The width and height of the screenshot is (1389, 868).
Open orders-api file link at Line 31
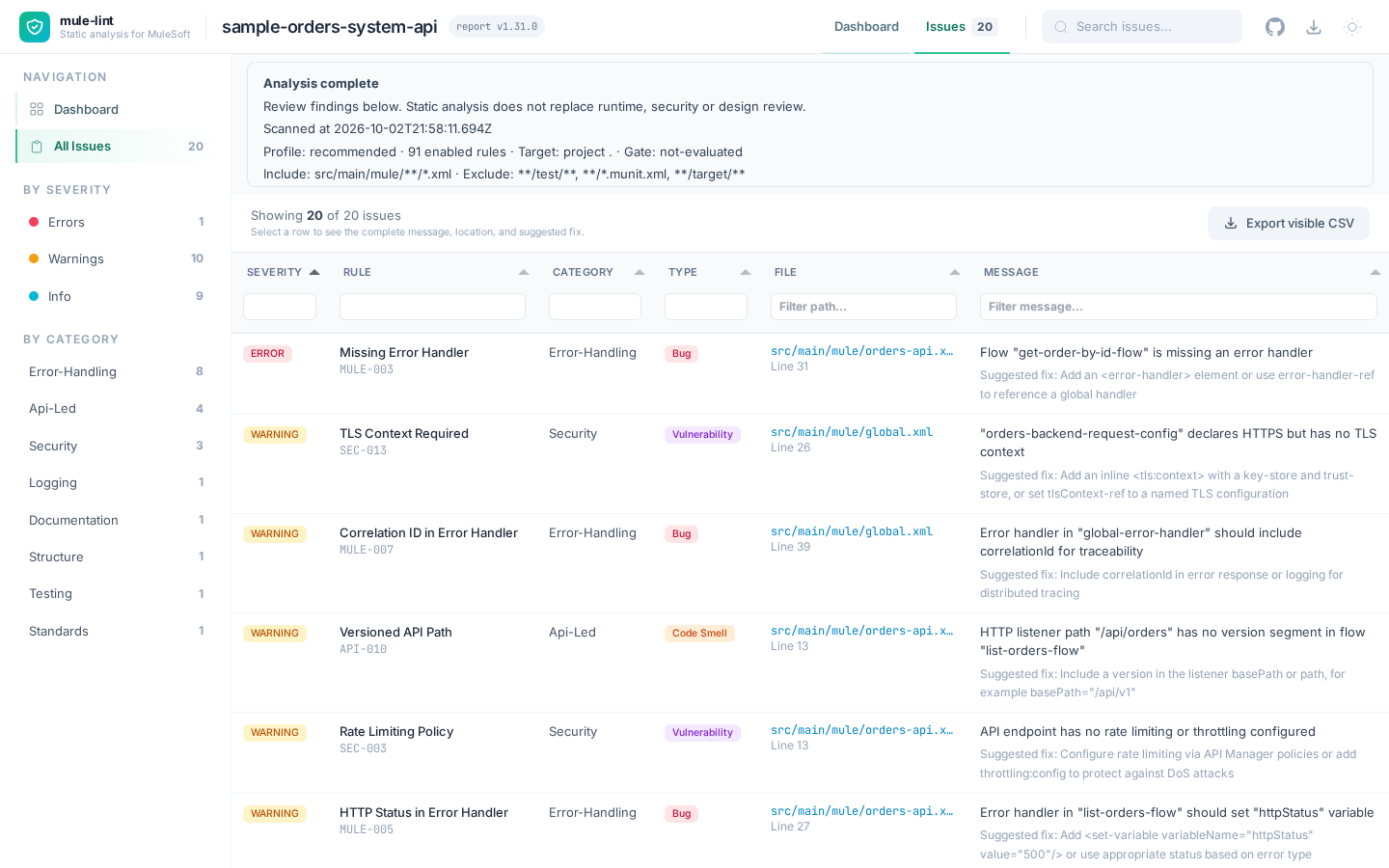(x=861, y=351)
